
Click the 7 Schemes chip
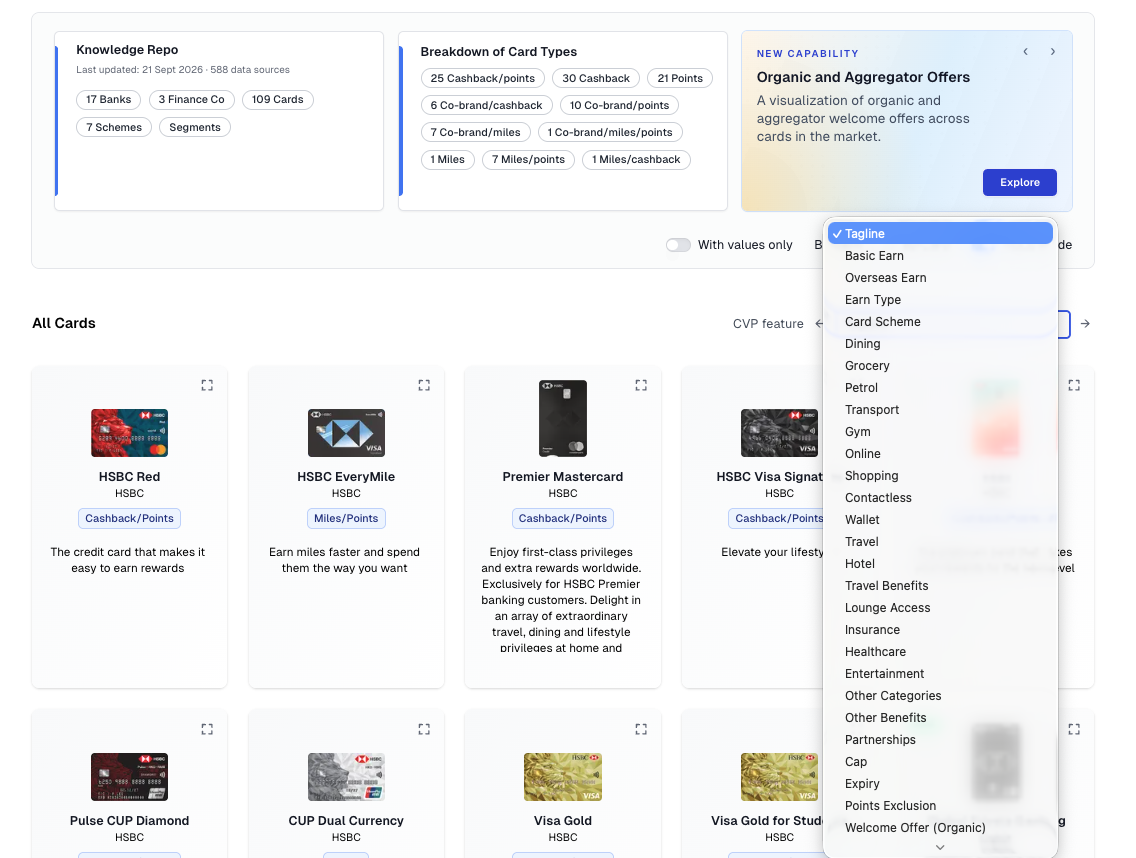[x=114, y=127]
